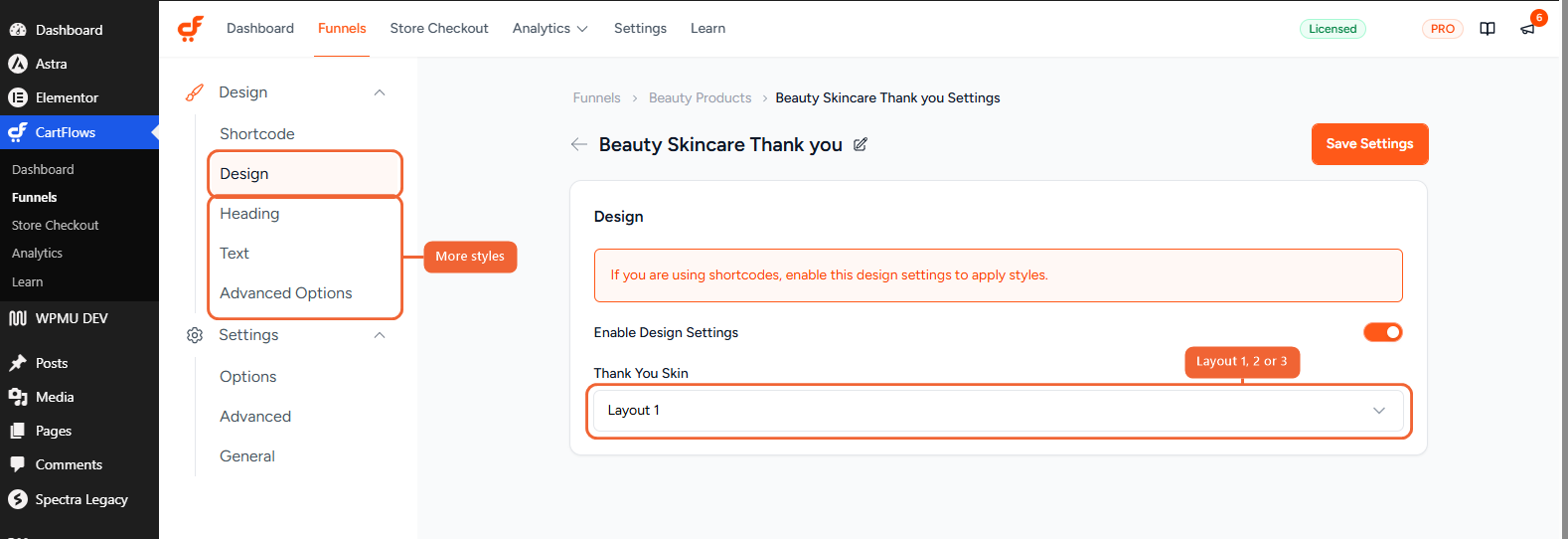Screen dimensions: 1568x539
Task: Expand the Analytics dropdown in top nav
Action: coord(549,29)
